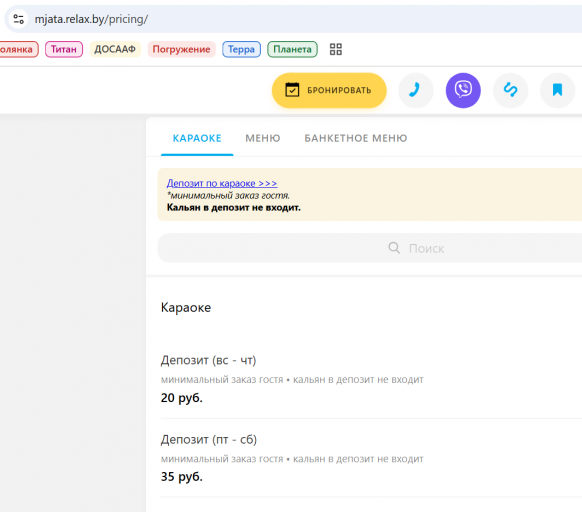582x512 pixels.
Task: Click the search magnifier icon
Action: (394, 248)
